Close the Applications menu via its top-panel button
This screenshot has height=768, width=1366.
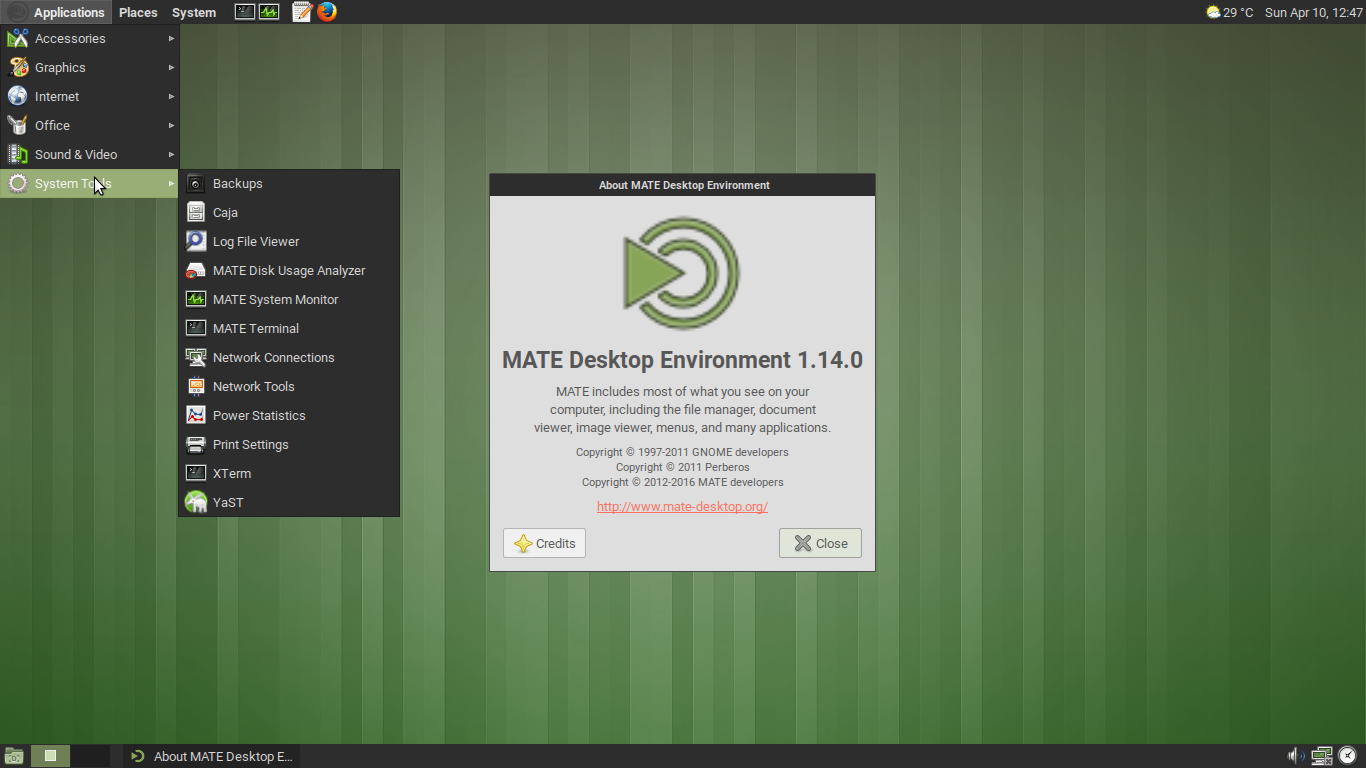57,12
